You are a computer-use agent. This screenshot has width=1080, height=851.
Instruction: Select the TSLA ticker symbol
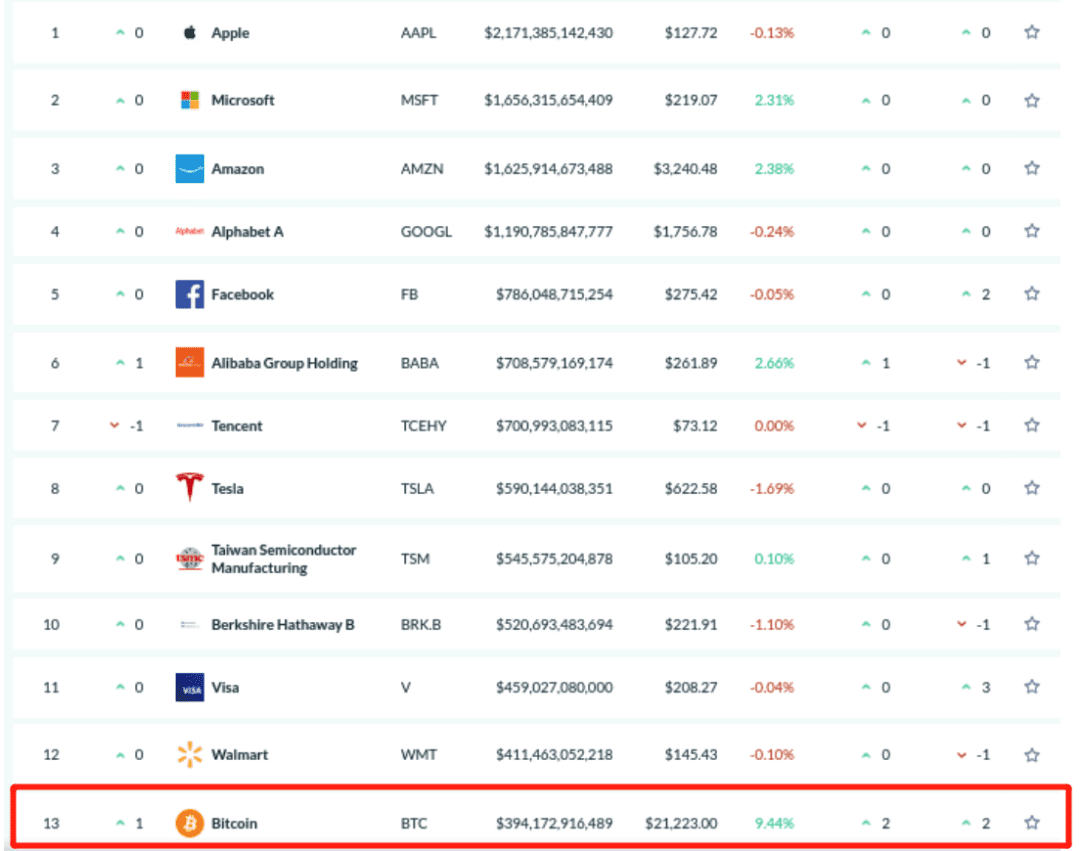(x=417, y=488)
